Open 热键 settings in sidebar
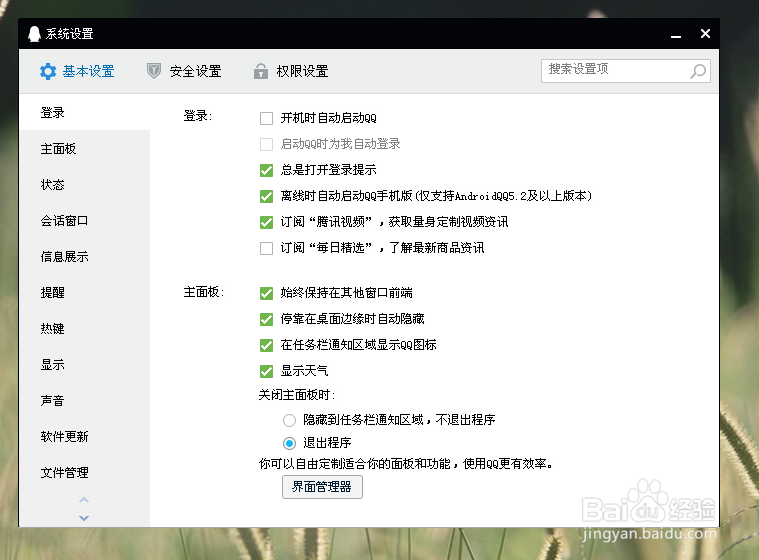Screen dimensions: 759x560 point(84,329)
